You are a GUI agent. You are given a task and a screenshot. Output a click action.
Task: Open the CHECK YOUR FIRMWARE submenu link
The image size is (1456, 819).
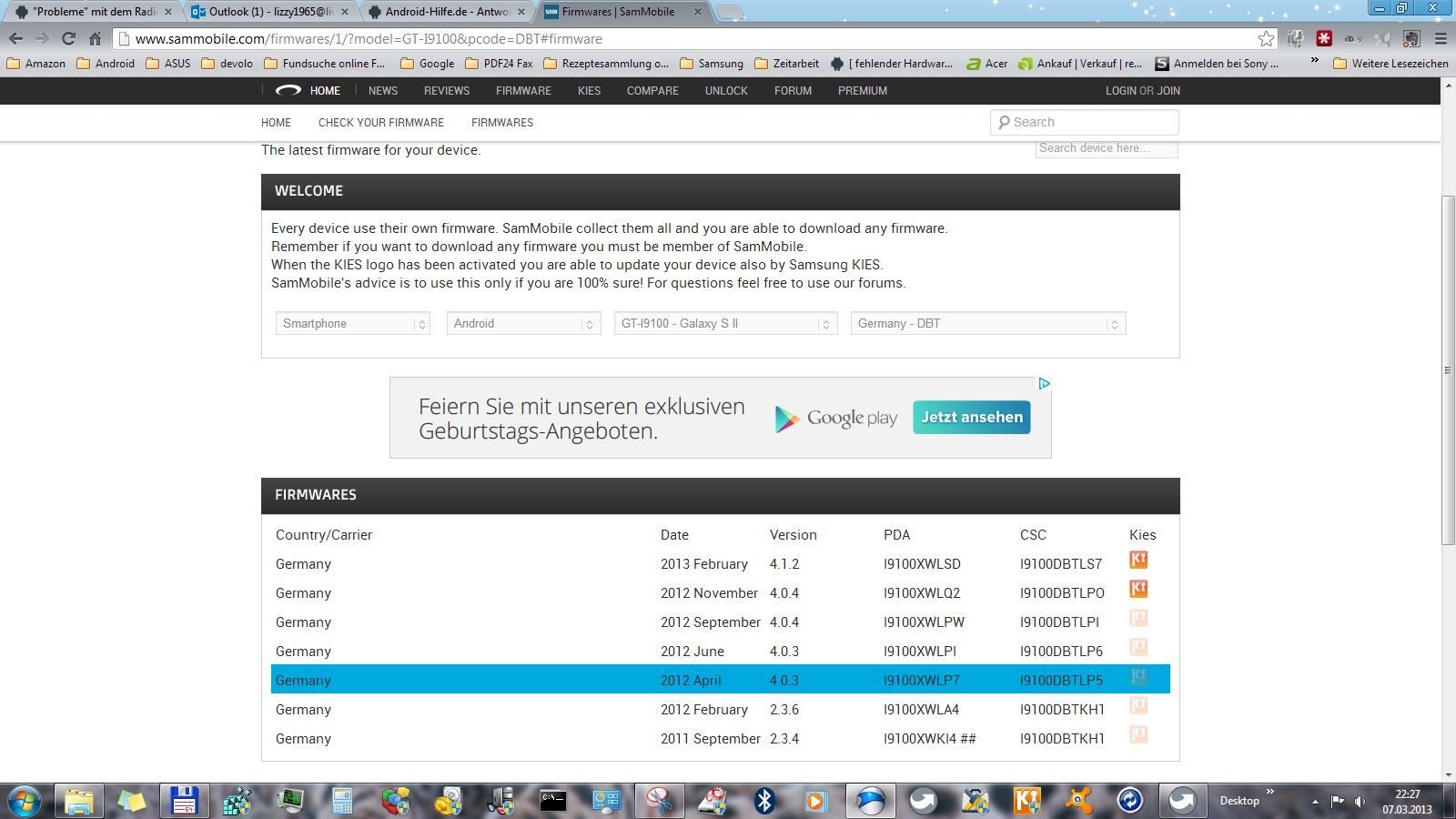381,122
